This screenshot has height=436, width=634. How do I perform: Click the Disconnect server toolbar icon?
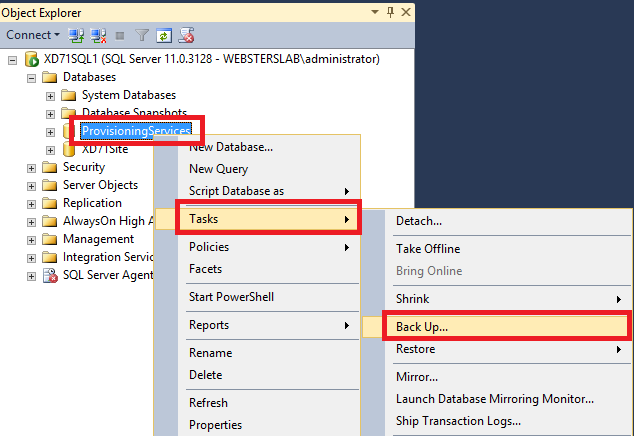pyautogui.click(x=98, y=34)
